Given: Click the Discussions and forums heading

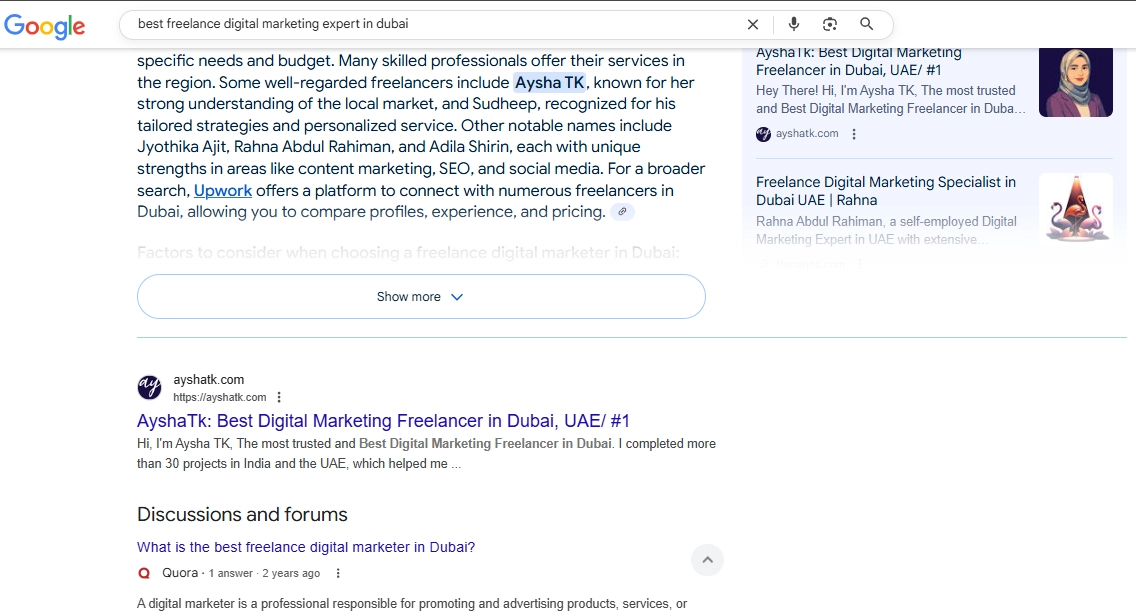Looking at the screenshot, I should click(242, 514).
